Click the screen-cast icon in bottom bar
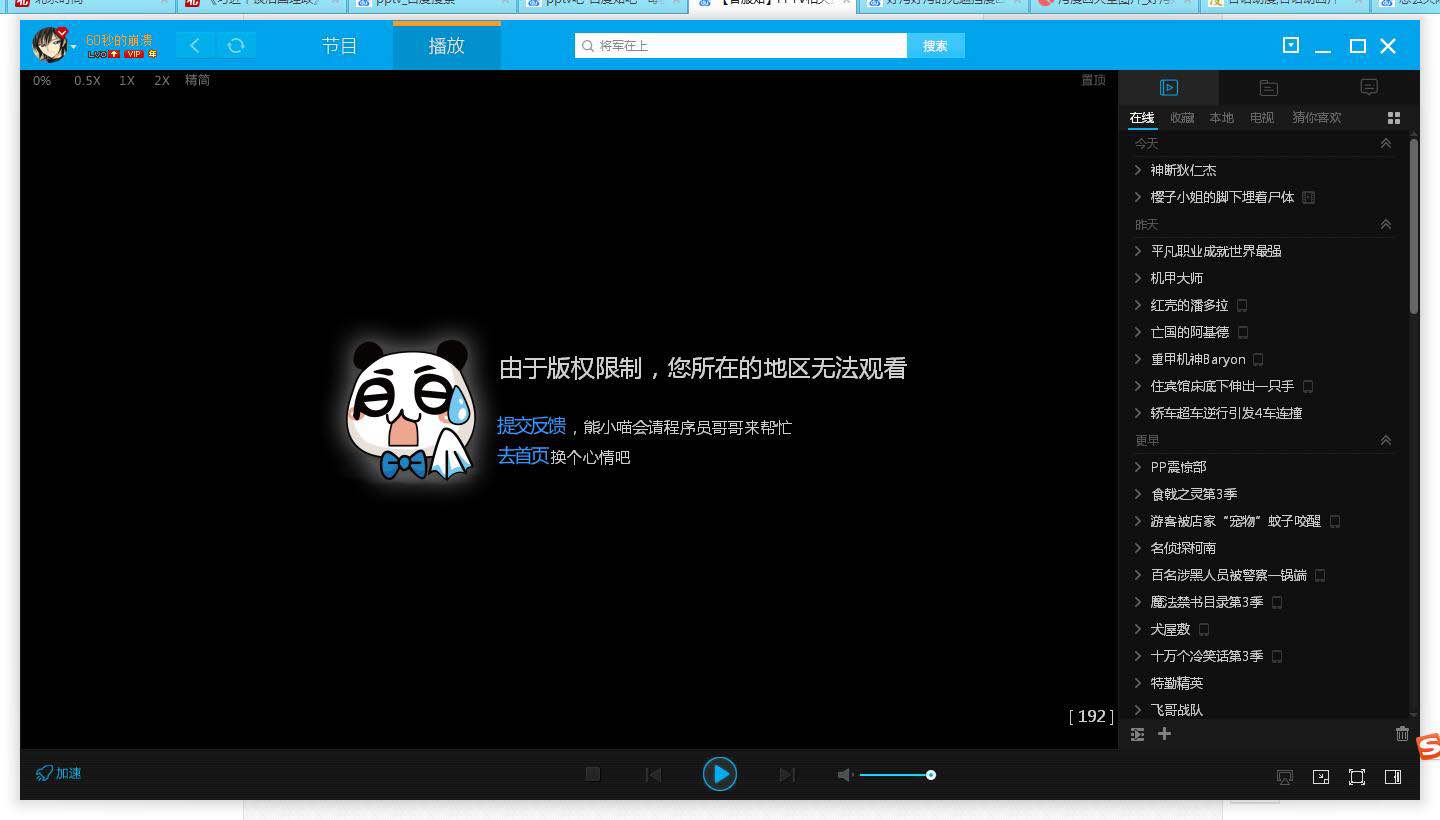 [1285, 777]
